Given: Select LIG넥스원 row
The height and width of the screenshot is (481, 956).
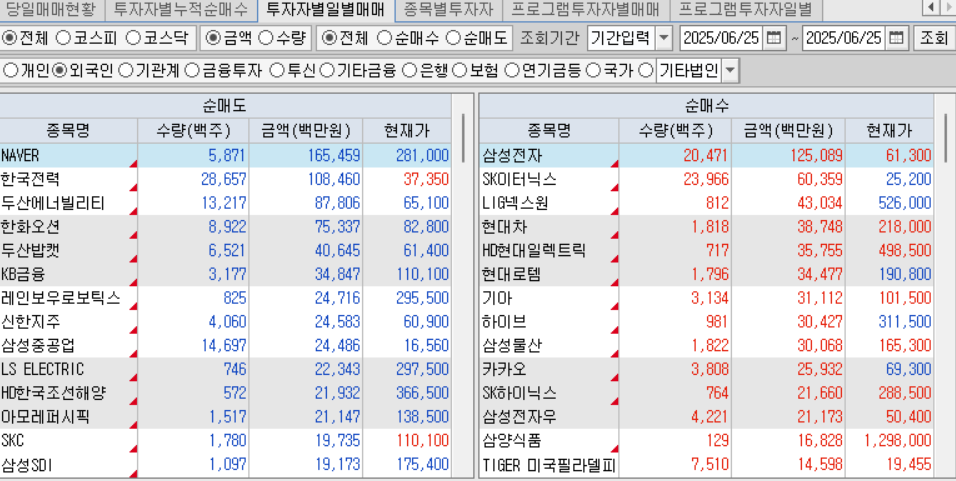Looking at the screenshot, I should pyautogui.click(x=706, y=203).
